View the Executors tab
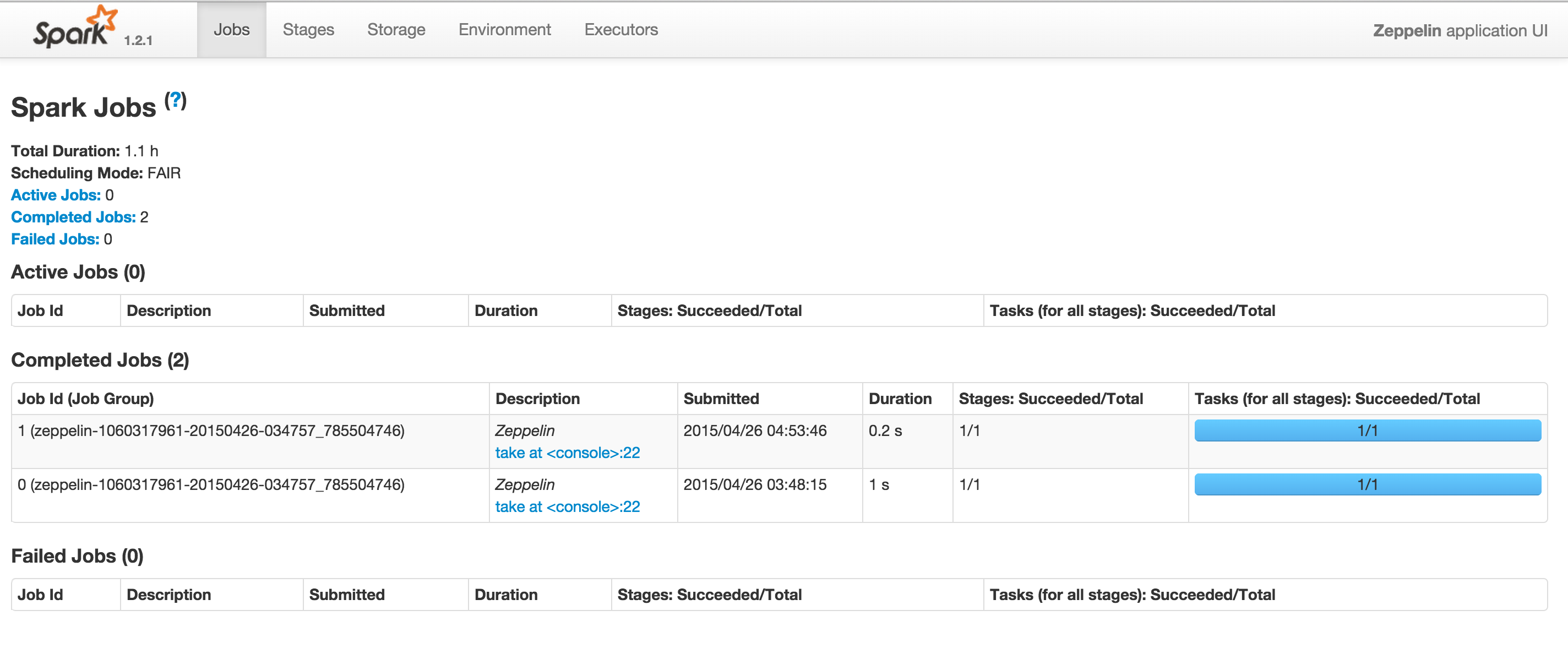The width and height of the screenshot is (1568, 654). pos(621,30)
